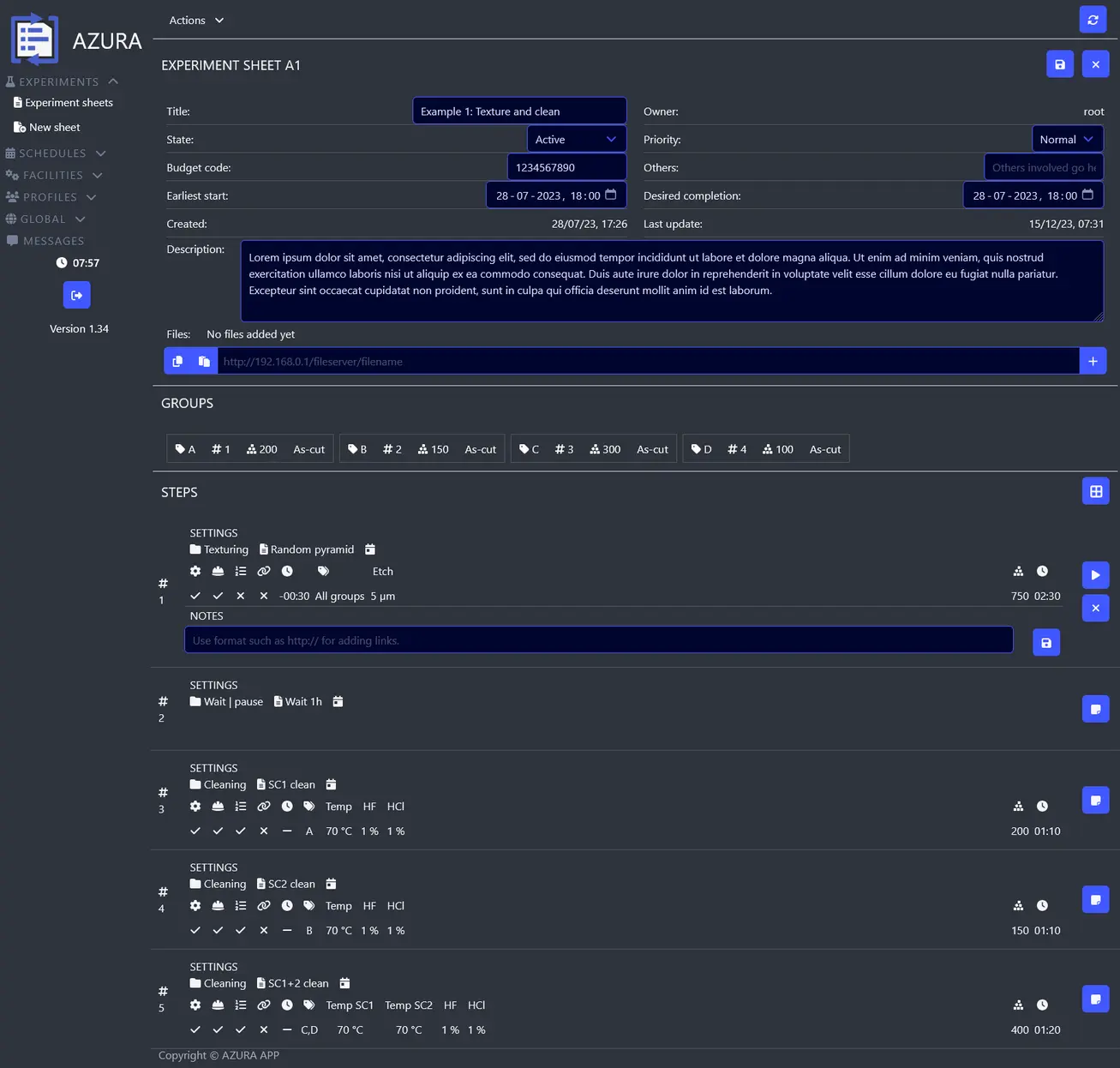1120x1068 pixels.
Task: Click the gear icon in the Random pyramid step
Action: pos(195,571)
